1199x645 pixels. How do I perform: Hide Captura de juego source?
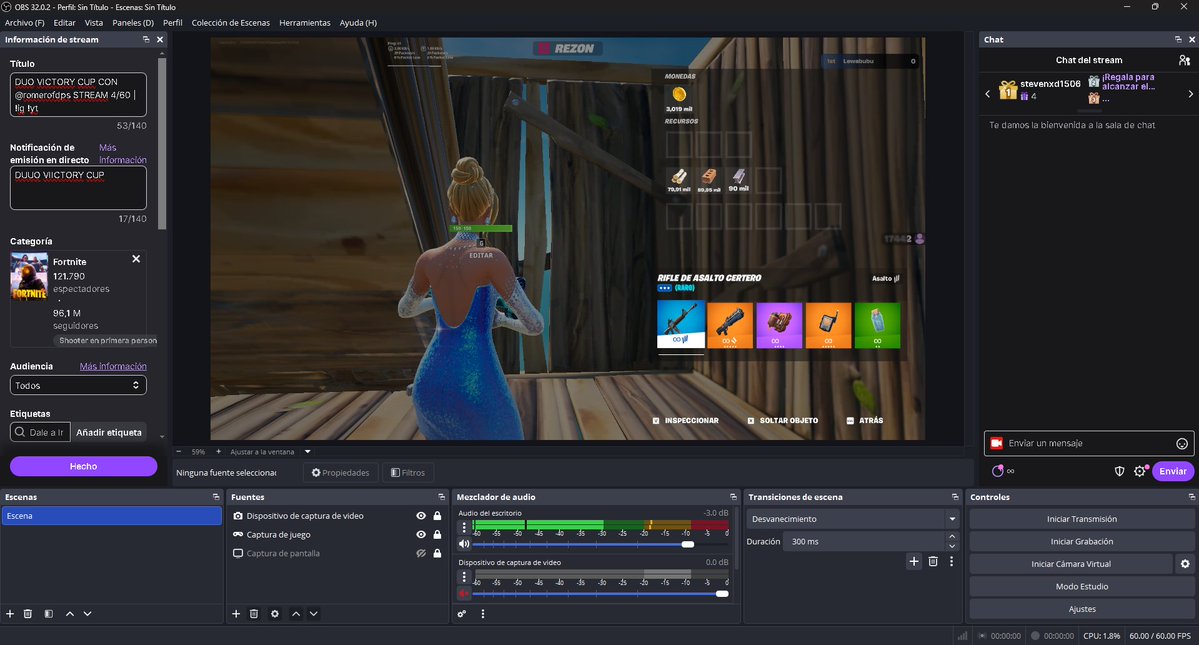click(x=421, y=535)
